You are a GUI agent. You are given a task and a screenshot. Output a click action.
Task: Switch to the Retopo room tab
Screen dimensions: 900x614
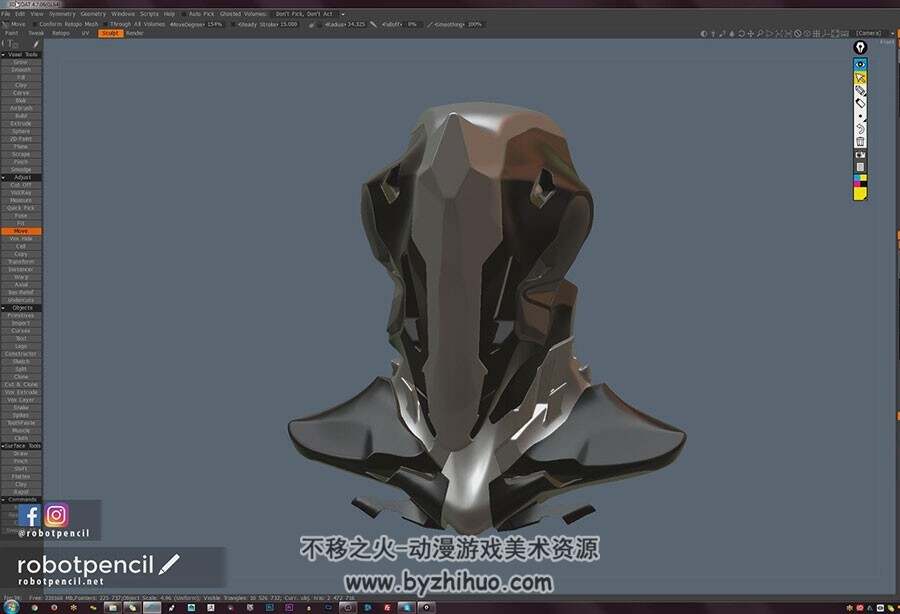pyautogui.click(x=61, y=33)
